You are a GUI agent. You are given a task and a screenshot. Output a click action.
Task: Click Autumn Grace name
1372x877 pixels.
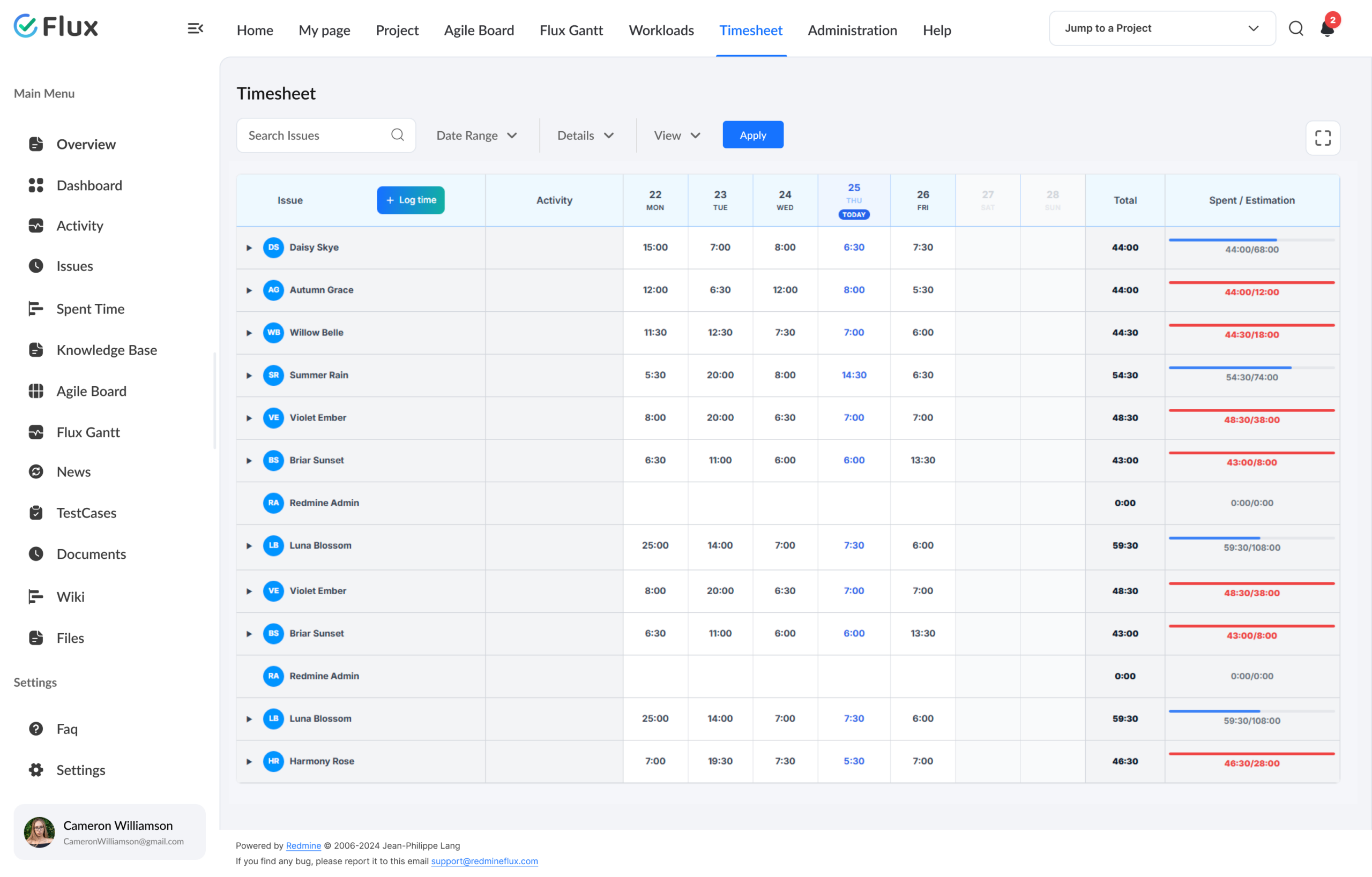[x=322, y=290]
